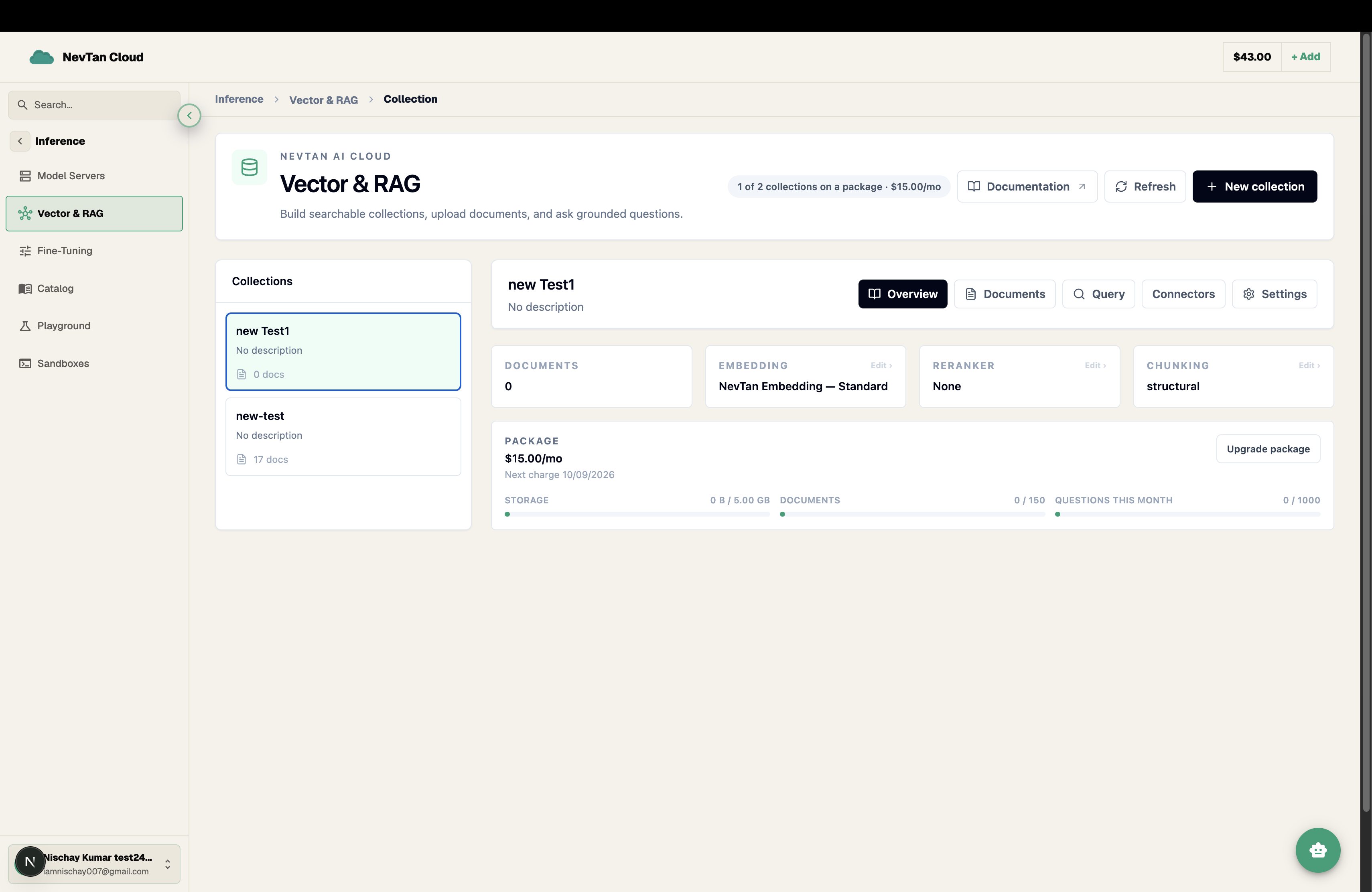Click the $43.00 balance display
The width and height of the screenshot is (1372, 892).
1252,57
